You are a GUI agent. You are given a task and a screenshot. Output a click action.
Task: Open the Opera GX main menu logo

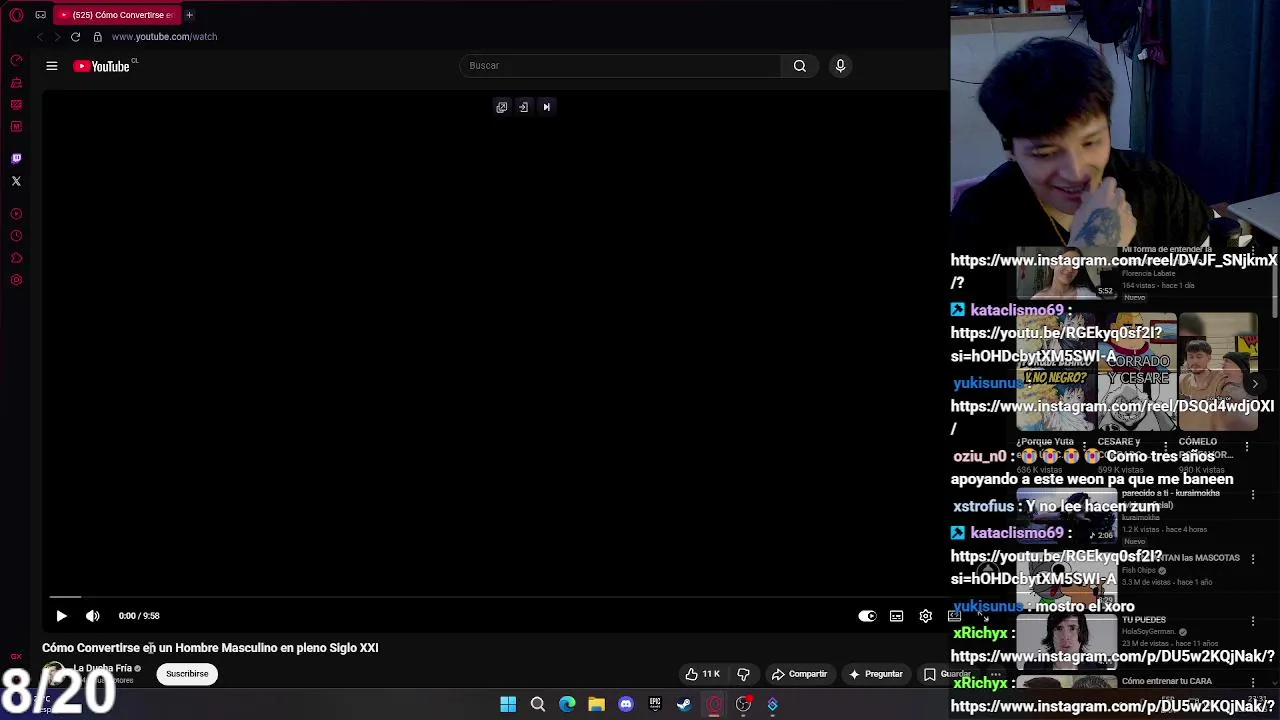[16, 15]
